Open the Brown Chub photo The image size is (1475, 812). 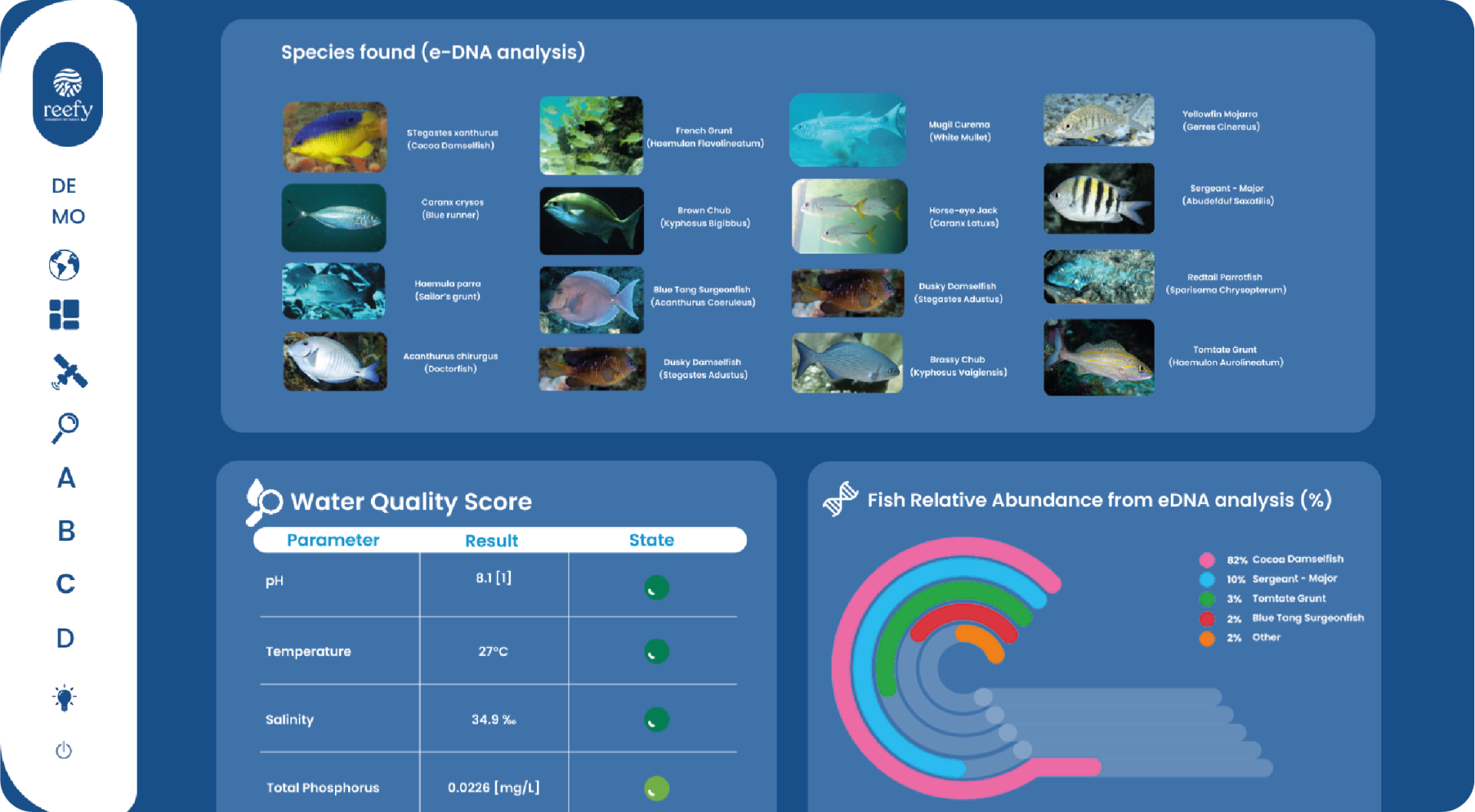click(x=592, y=220)
